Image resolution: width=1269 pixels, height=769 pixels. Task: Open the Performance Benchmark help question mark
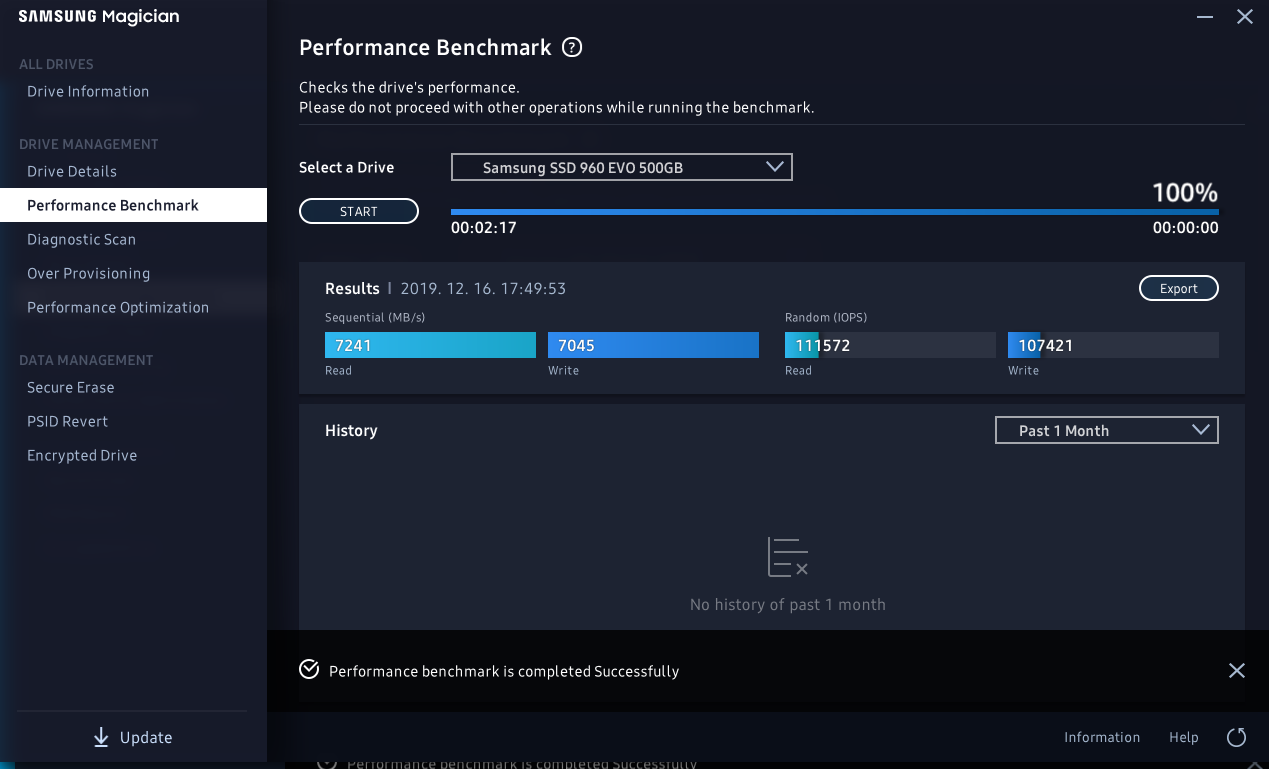point(572,47)
